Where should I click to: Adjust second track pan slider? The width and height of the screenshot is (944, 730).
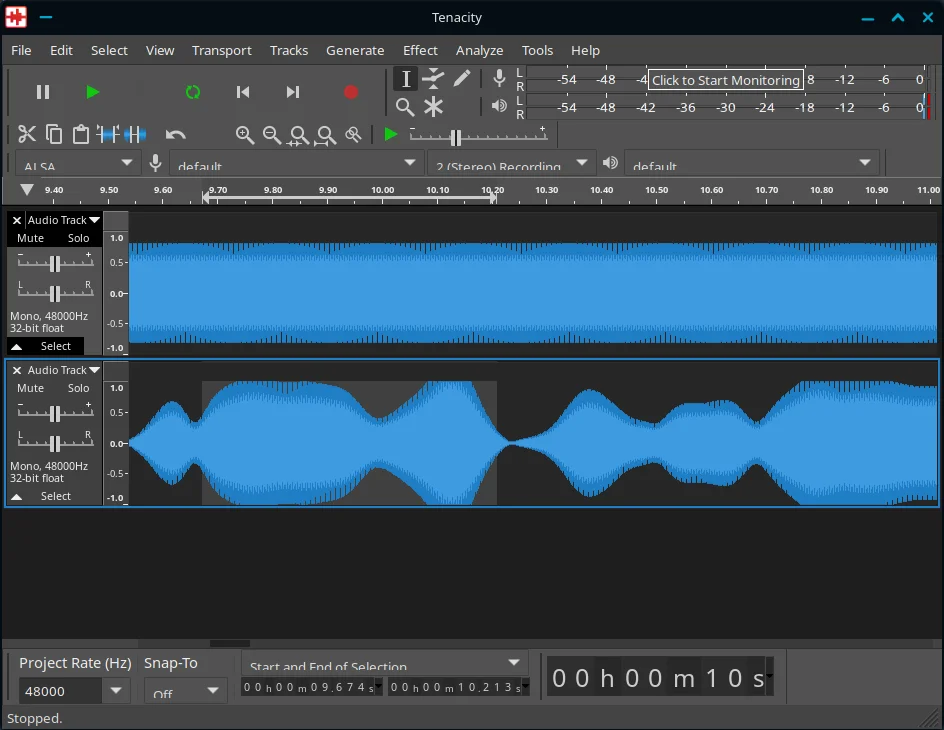(55, 443)
